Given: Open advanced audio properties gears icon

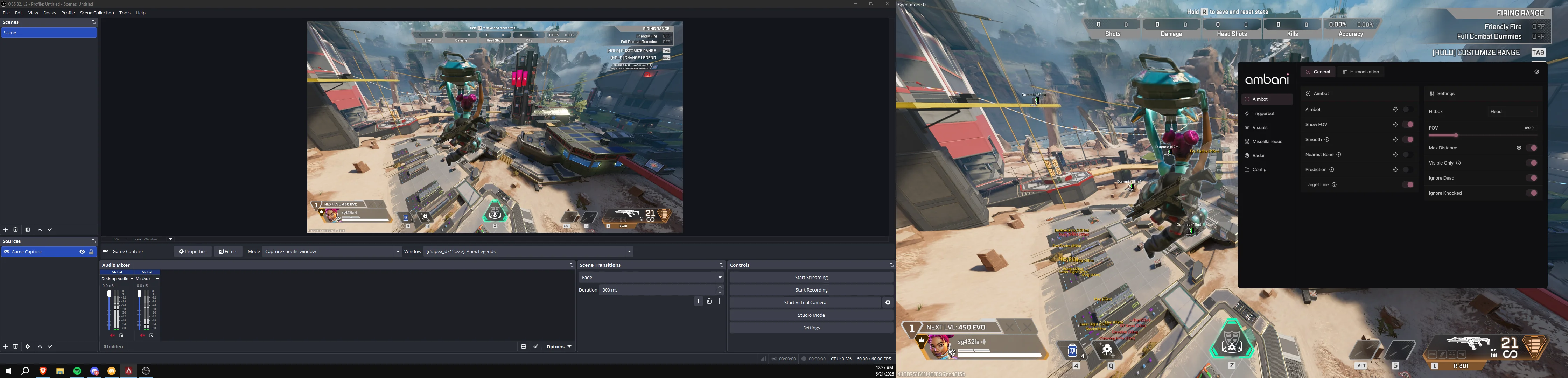Looking at the screenshot, I should [x=535, y=346].
